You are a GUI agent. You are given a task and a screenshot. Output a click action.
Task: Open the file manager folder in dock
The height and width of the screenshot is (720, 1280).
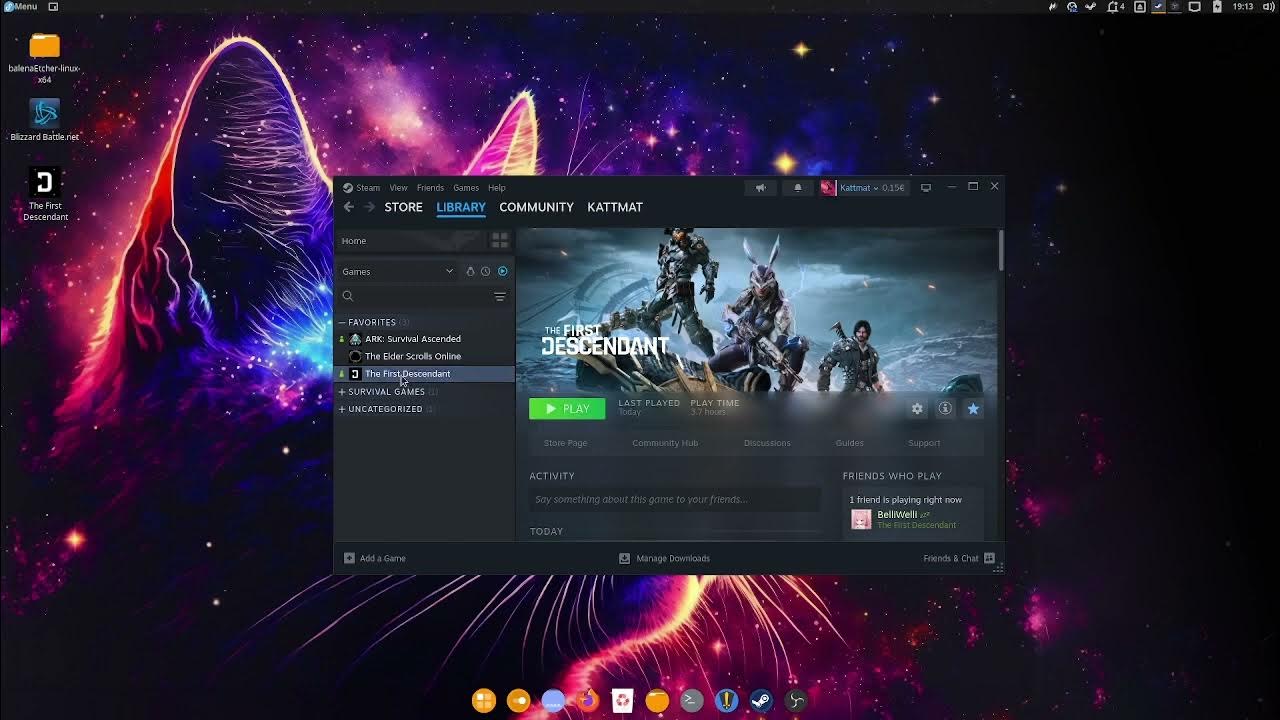(x=657, y=701)
